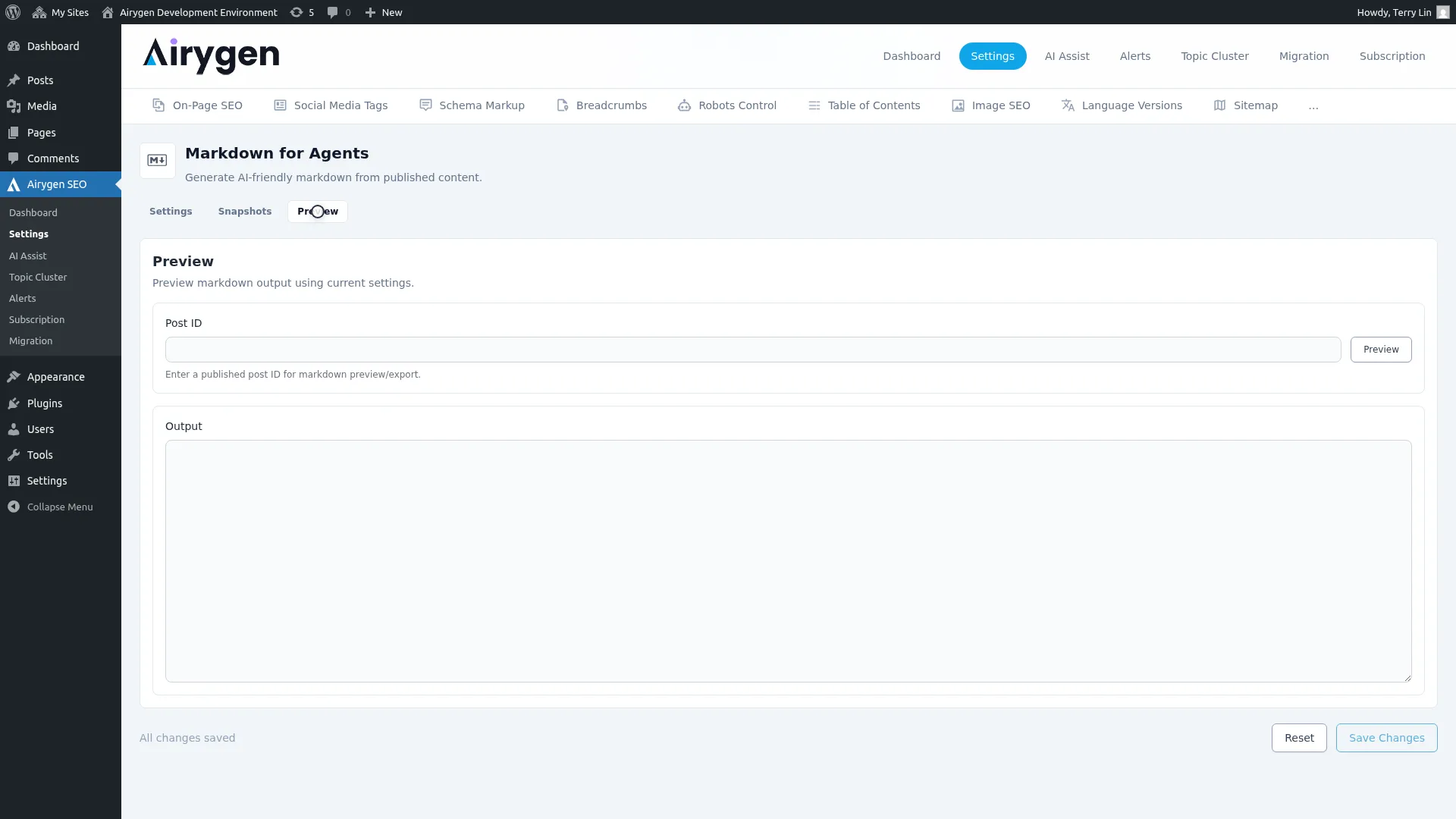The image size is (1456, 819).
Task: Click the plus New icon in admin bar
Action: point(370,12)
